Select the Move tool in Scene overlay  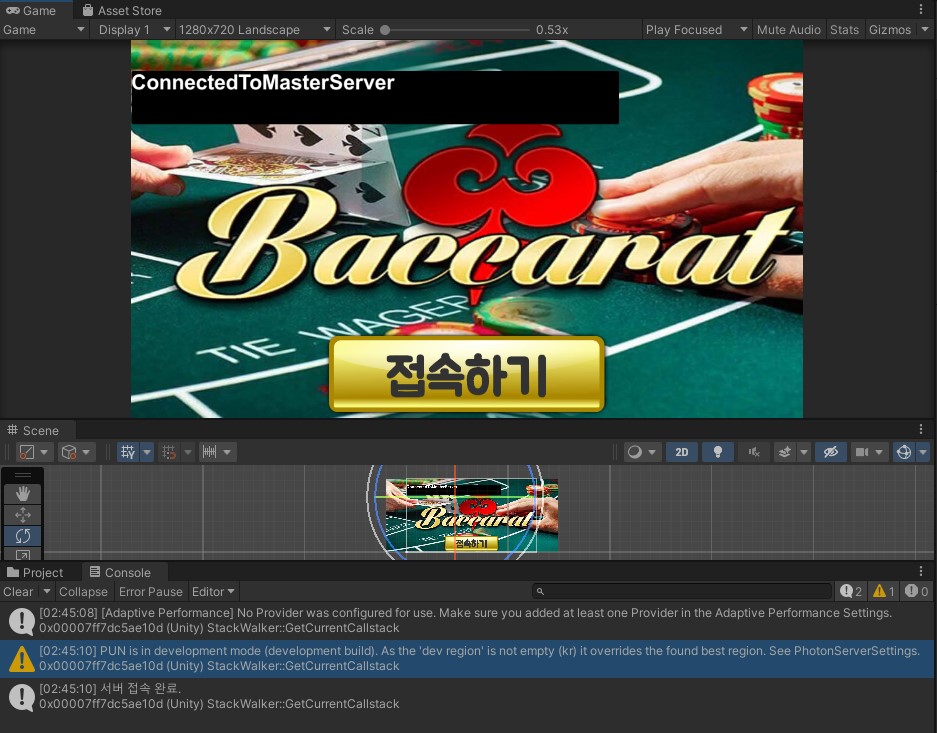pos(23,515)
